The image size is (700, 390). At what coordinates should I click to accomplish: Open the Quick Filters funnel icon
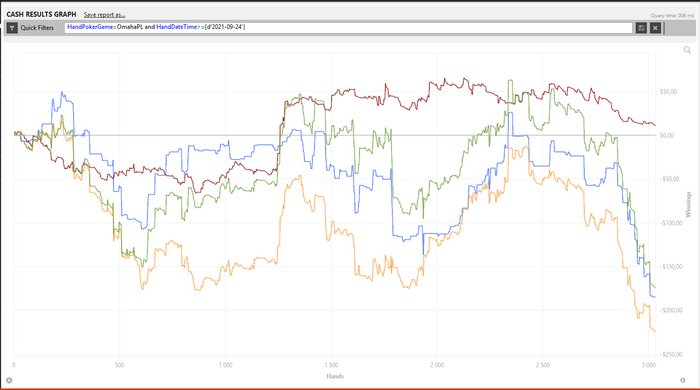[12, 28]
